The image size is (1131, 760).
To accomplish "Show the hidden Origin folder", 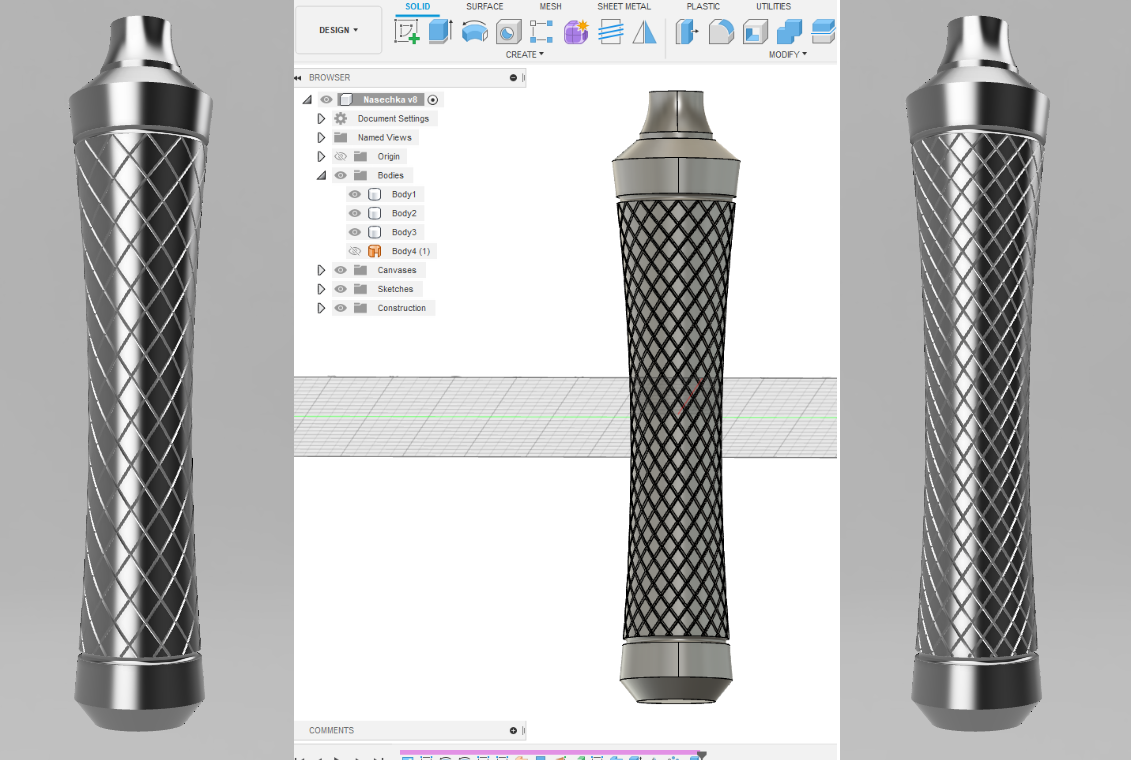I will pyautogui.click(x=340, y=156).
